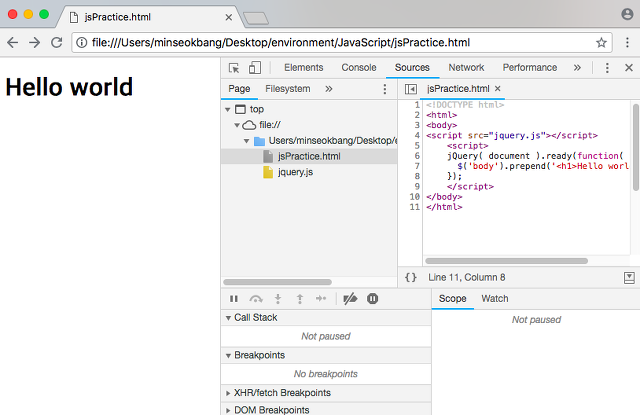This screenshot has width=640, height=415.
Task: Click the address bar URL field
Action: click(342, 42)
